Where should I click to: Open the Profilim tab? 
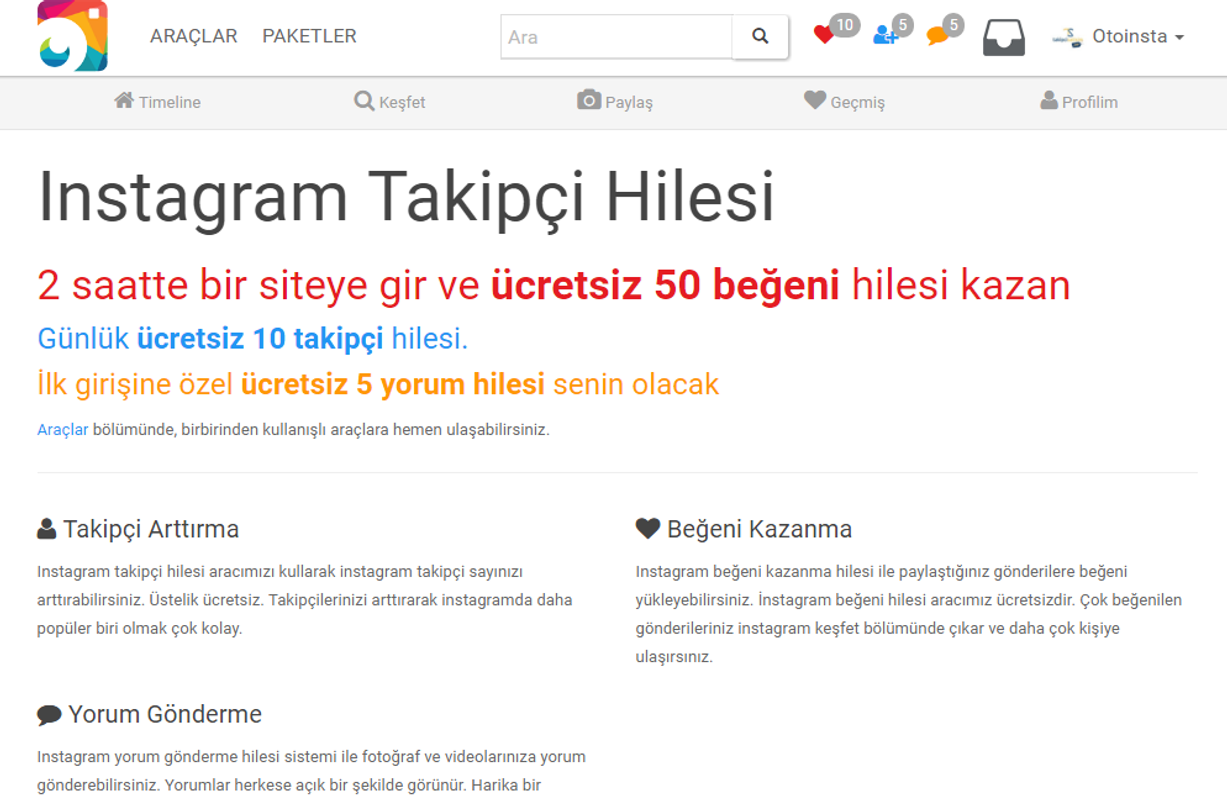click(1079, 102)
